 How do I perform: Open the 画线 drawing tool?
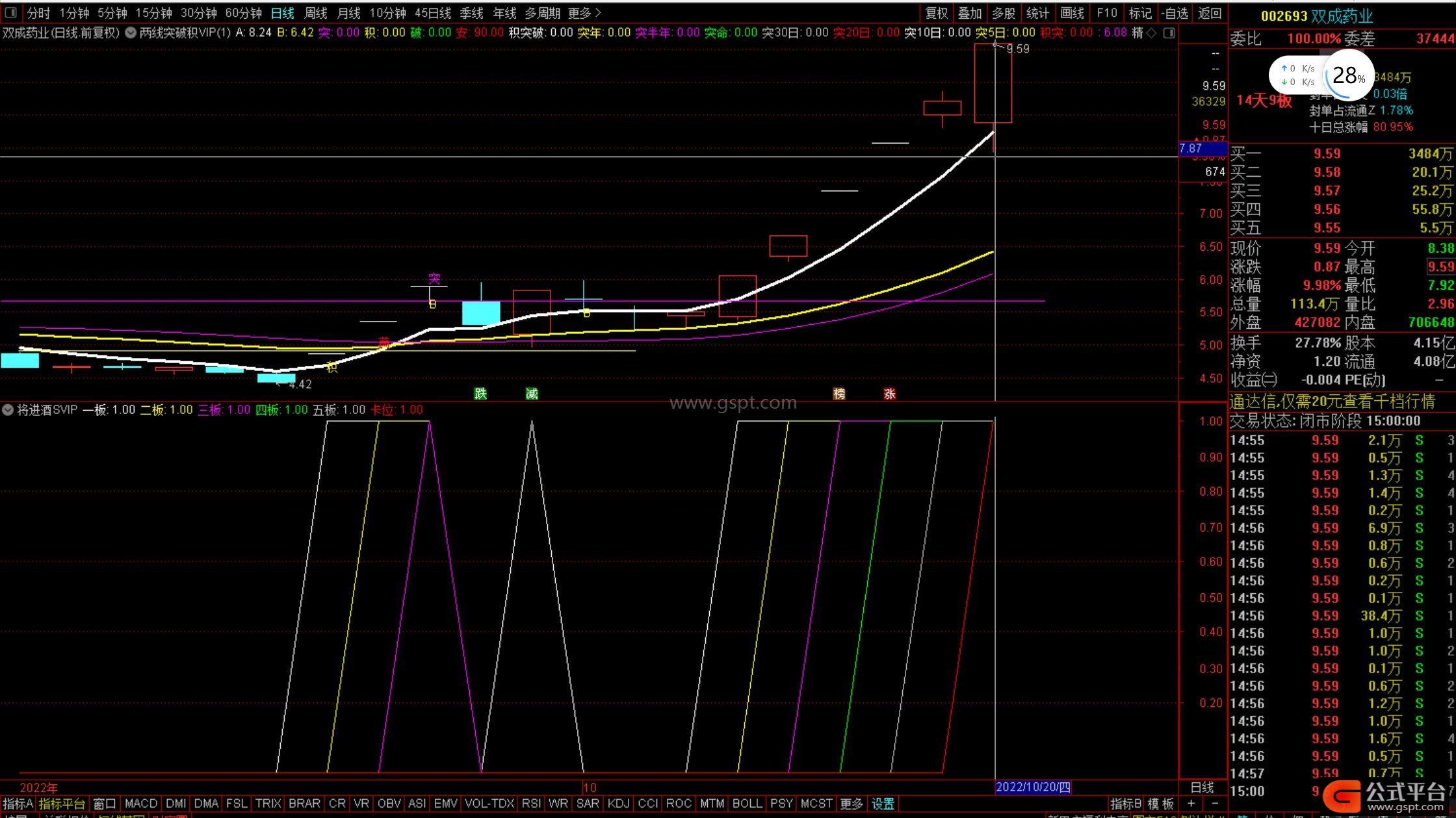[x=1072, y=13]
